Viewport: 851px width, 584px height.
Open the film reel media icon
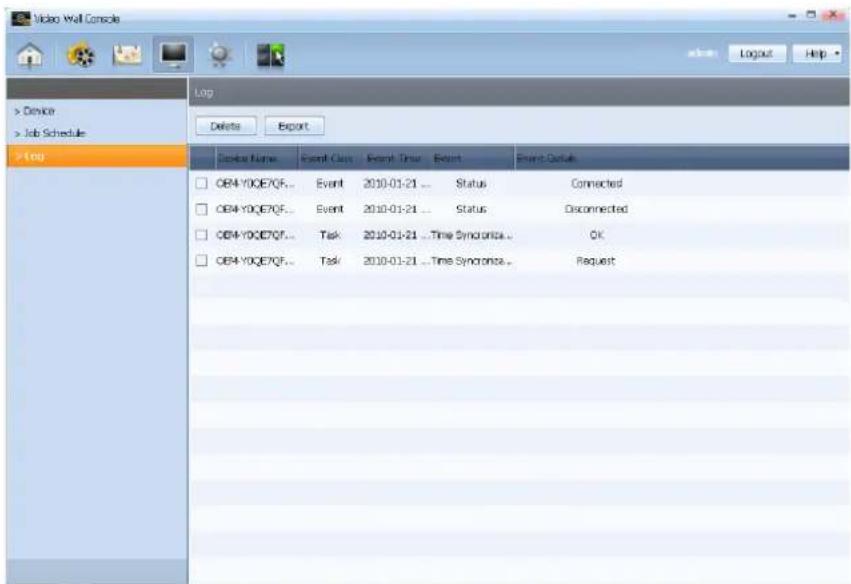80,55
